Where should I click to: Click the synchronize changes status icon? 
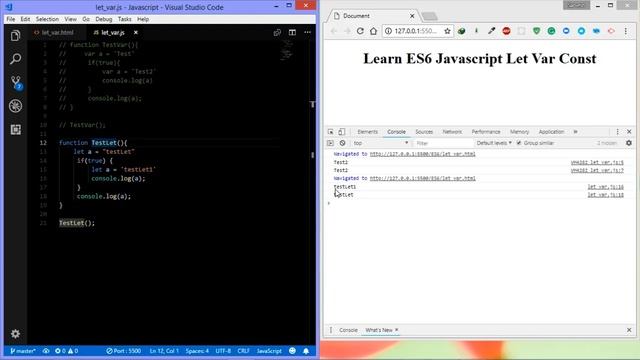[46, 351]
